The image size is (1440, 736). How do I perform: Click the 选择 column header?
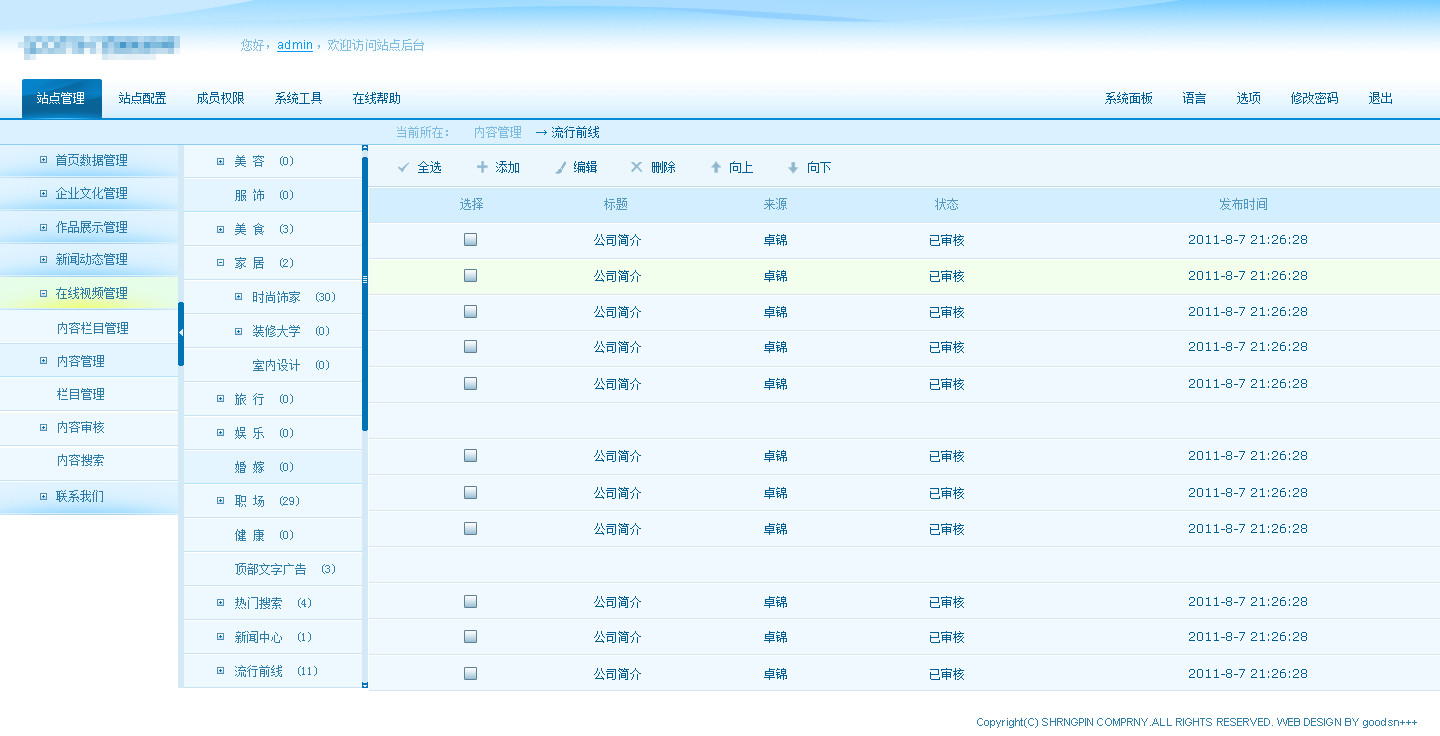(x=471, y=205)
